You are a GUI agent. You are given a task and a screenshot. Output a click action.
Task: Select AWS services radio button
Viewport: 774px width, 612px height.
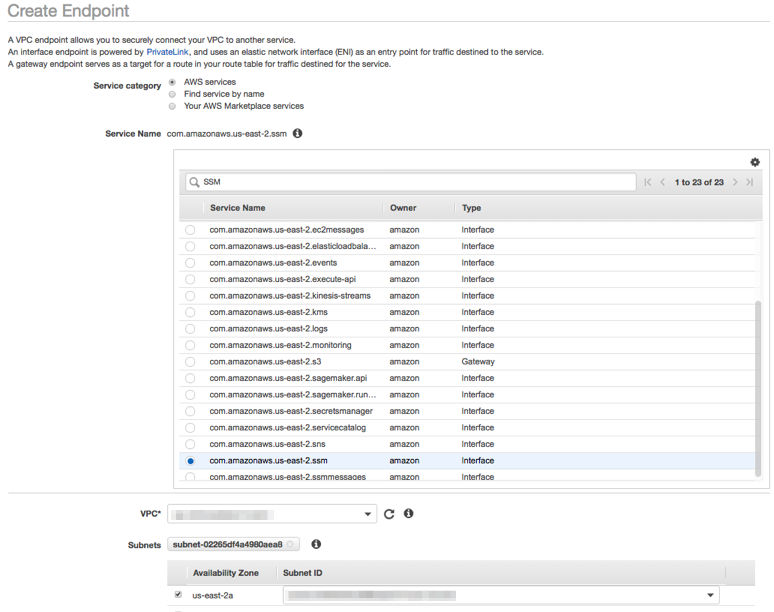(x=172, y=82)
